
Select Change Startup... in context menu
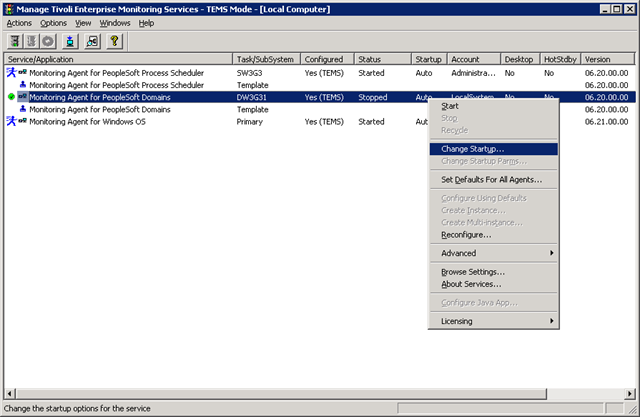493,149
